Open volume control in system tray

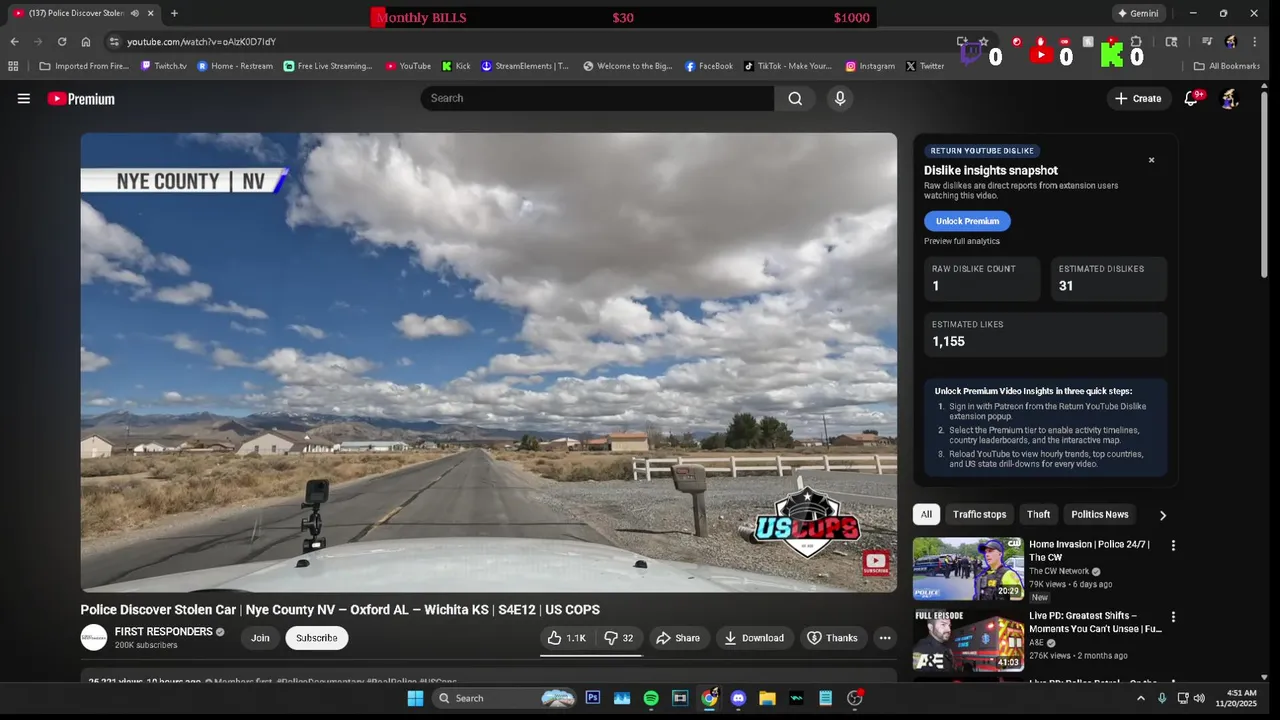[1199, 698]
